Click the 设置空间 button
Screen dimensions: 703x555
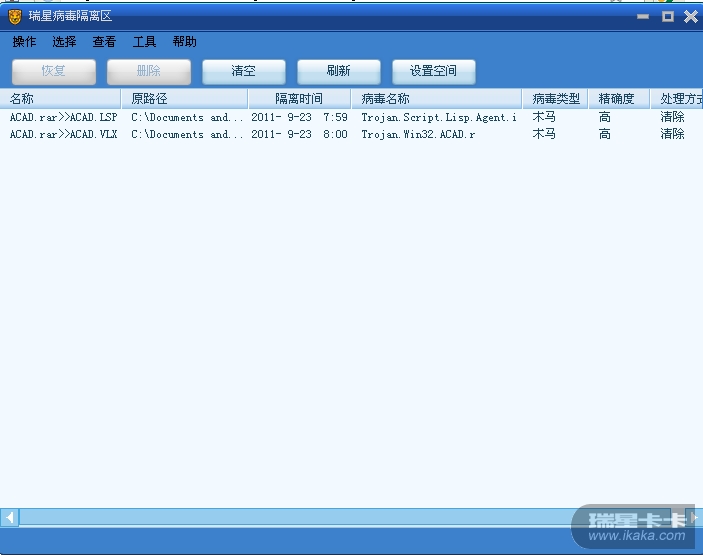[434, 71]
